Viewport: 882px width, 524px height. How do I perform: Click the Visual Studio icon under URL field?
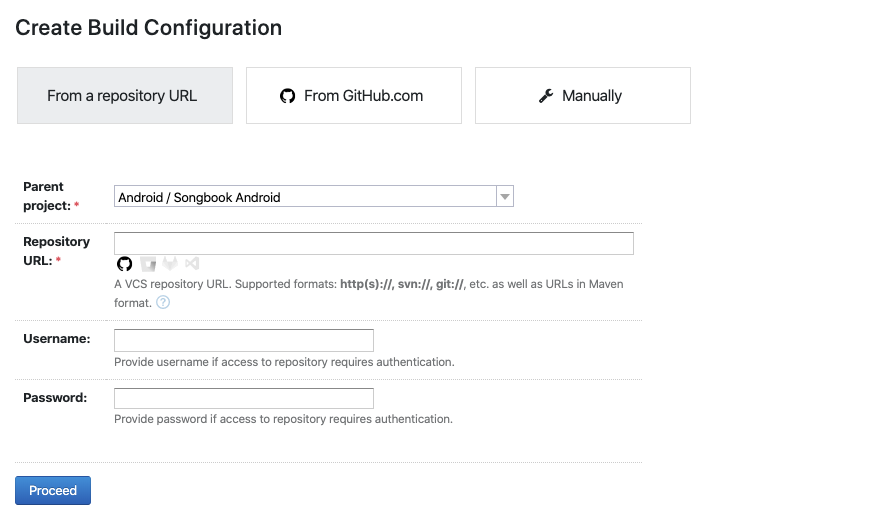click(x=192, y=263)
